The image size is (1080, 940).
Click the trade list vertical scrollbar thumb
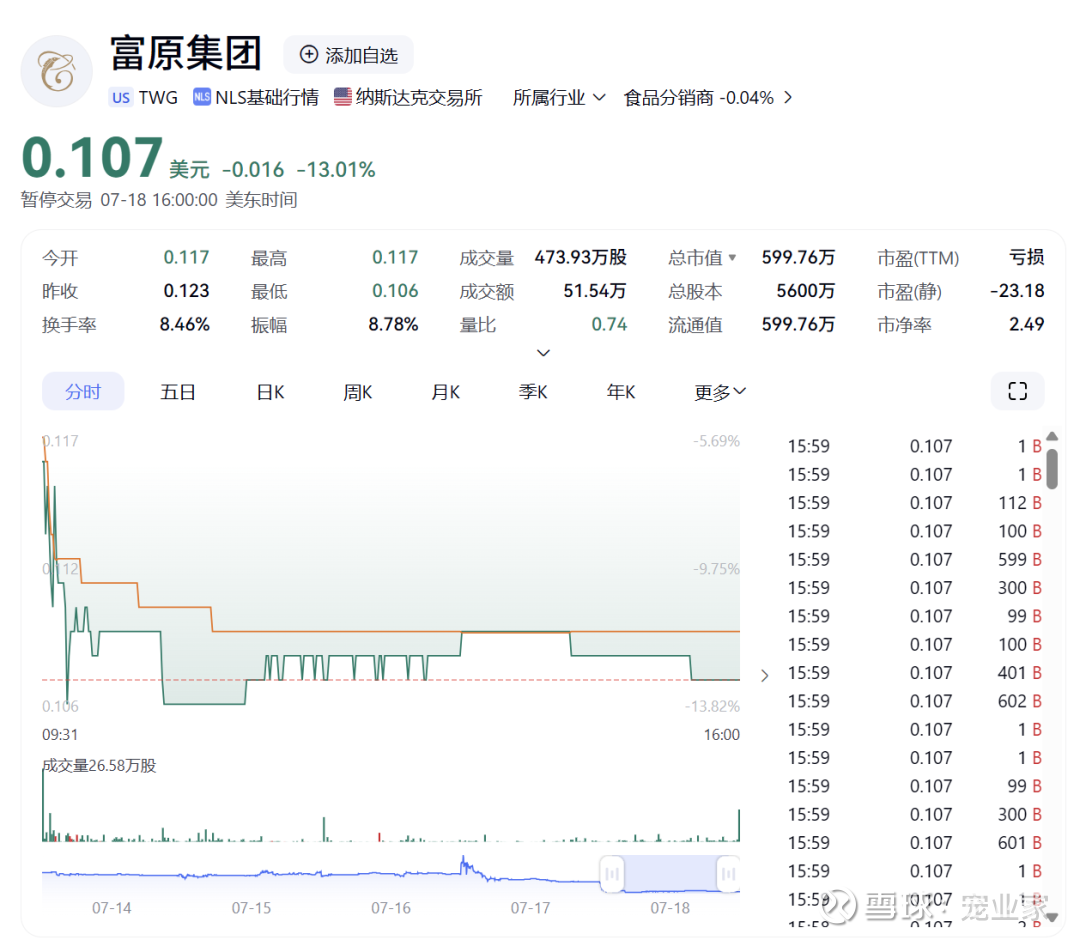coord(1052,468)
